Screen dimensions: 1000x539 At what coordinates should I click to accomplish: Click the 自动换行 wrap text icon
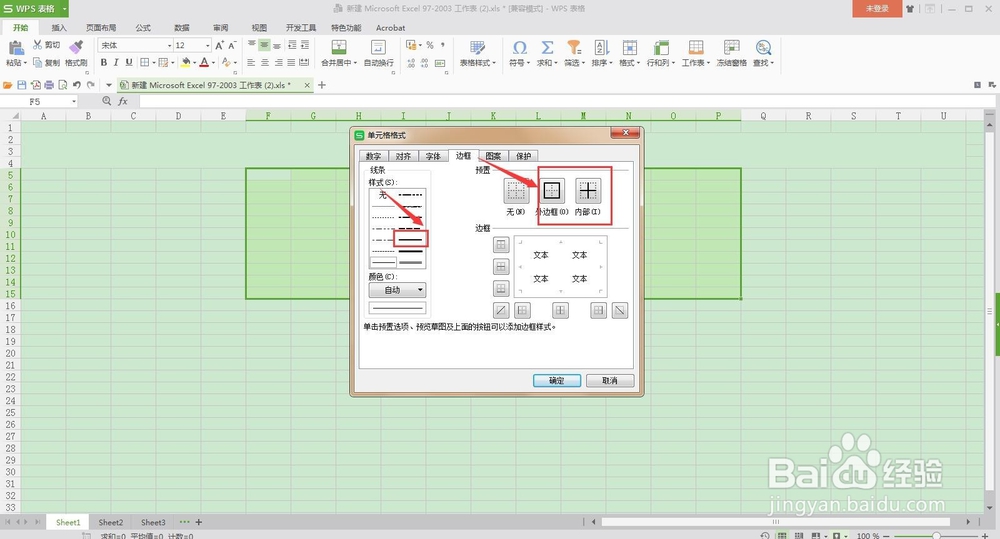click(378, 47)
